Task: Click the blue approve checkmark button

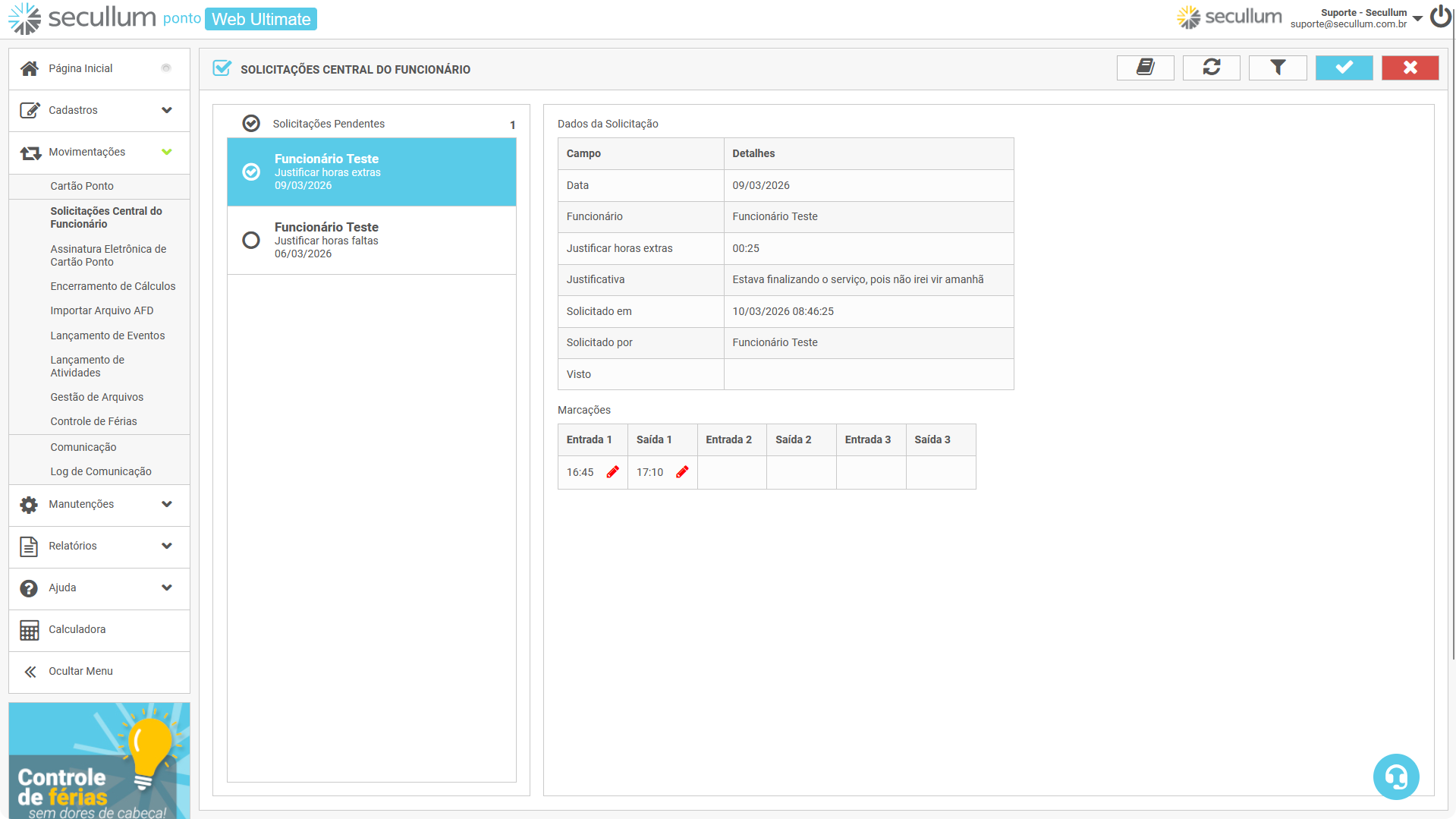Action: point(1343,68)
